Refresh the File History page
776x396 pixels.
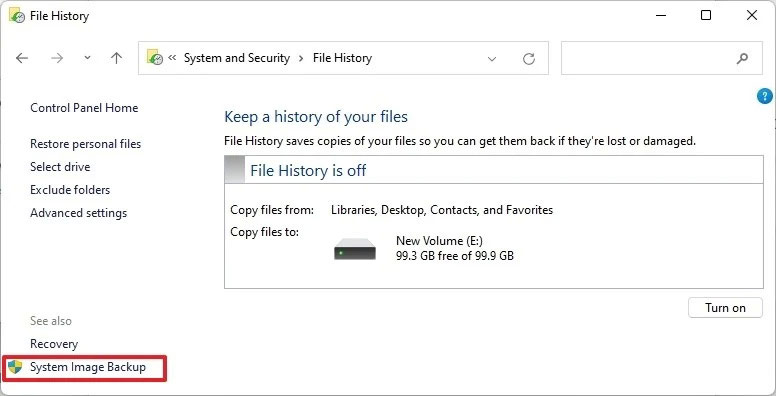pyautogui.click(x=529, y=59)
